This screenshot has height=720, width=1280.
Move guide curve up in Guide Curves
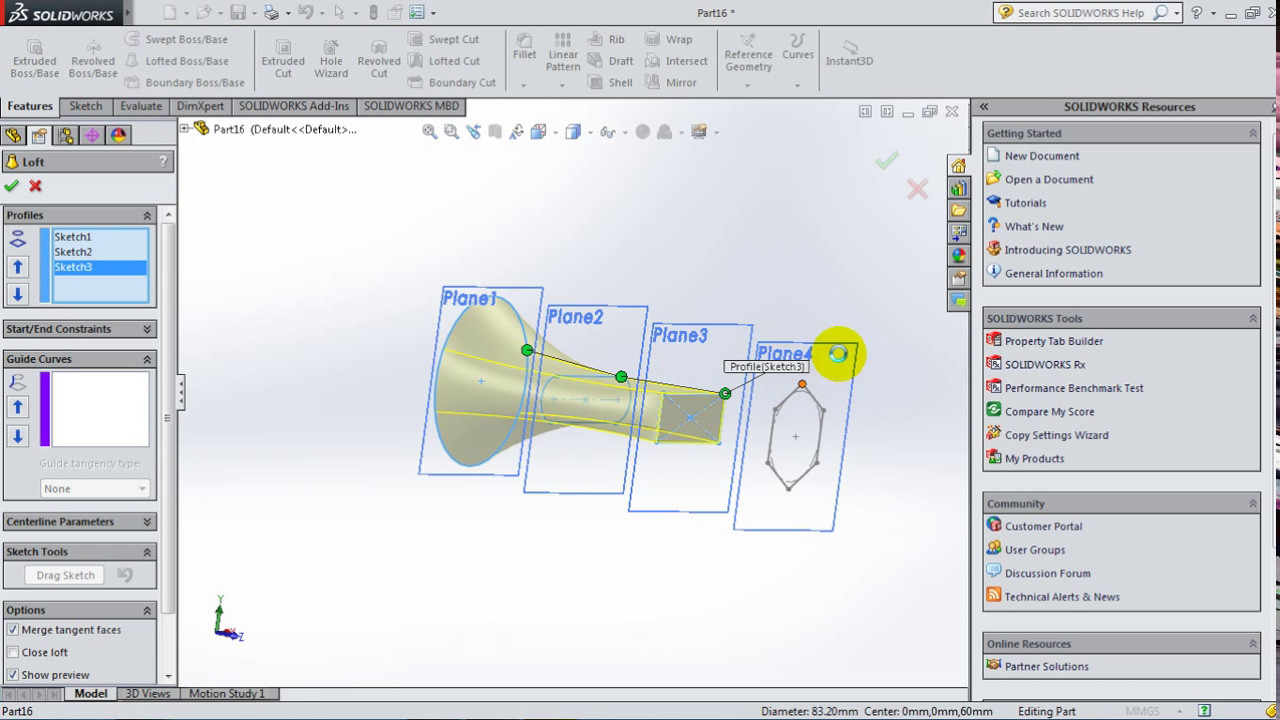17,407
